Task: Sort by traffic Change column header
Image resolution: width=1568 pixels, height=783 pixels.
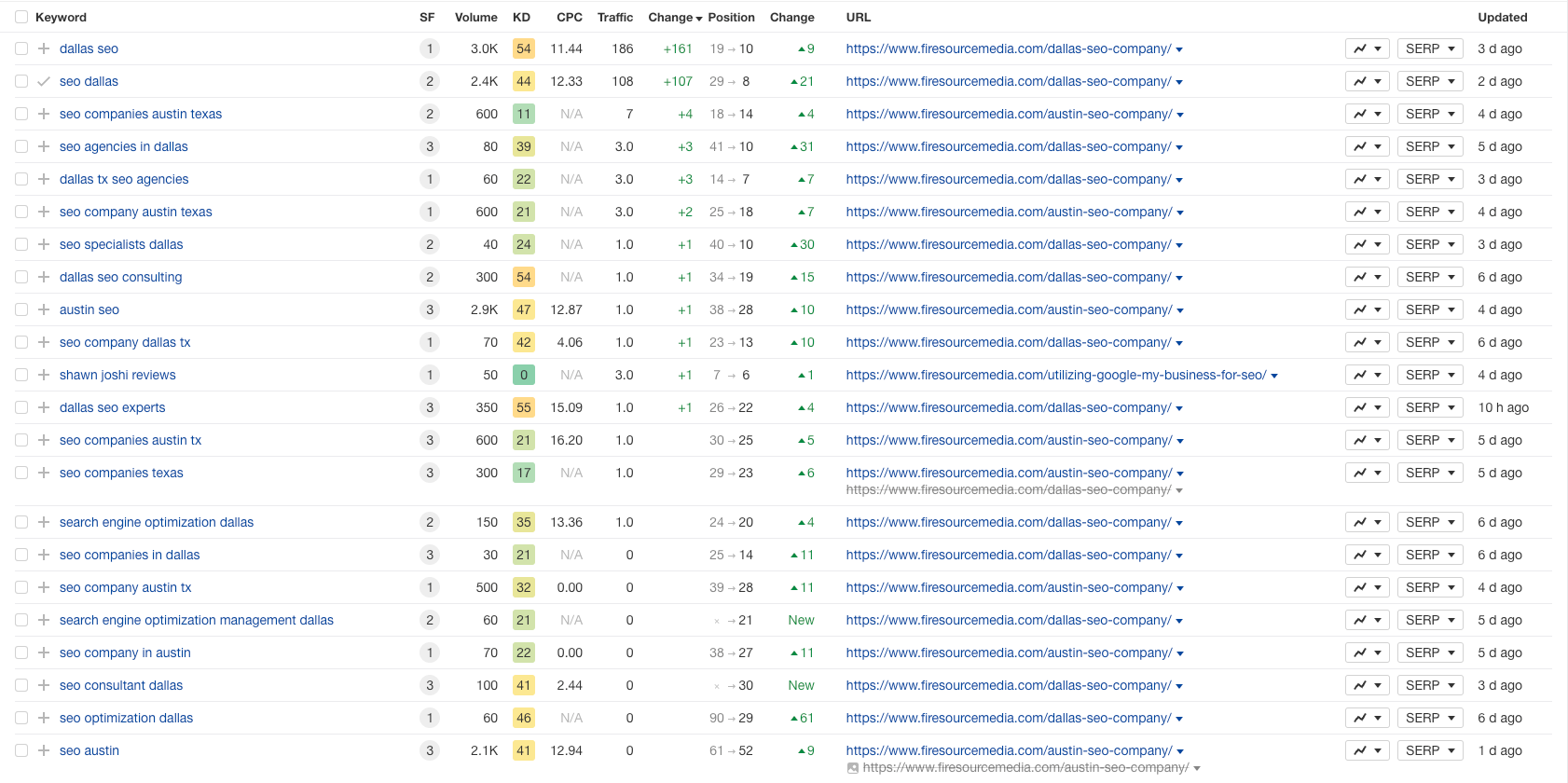Action: [x=675, y=17]
